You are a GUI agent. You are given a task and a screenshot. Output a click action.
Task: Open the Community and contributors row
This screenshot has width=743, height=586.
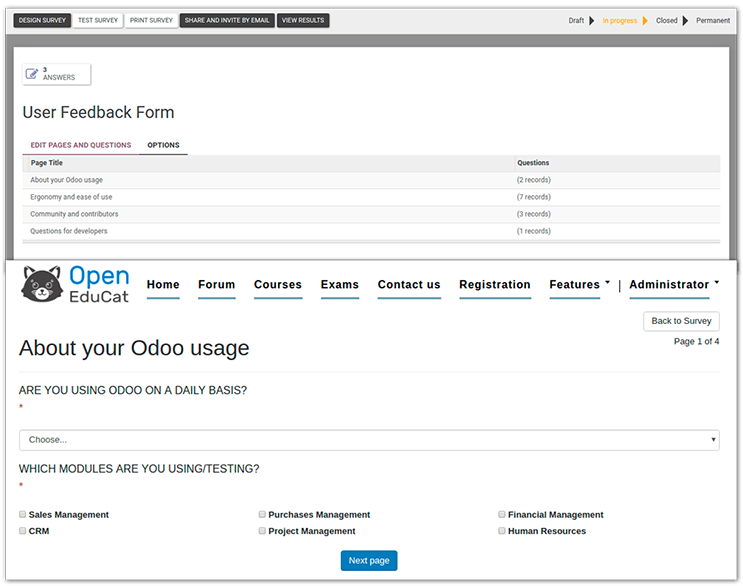pos(371,214)
